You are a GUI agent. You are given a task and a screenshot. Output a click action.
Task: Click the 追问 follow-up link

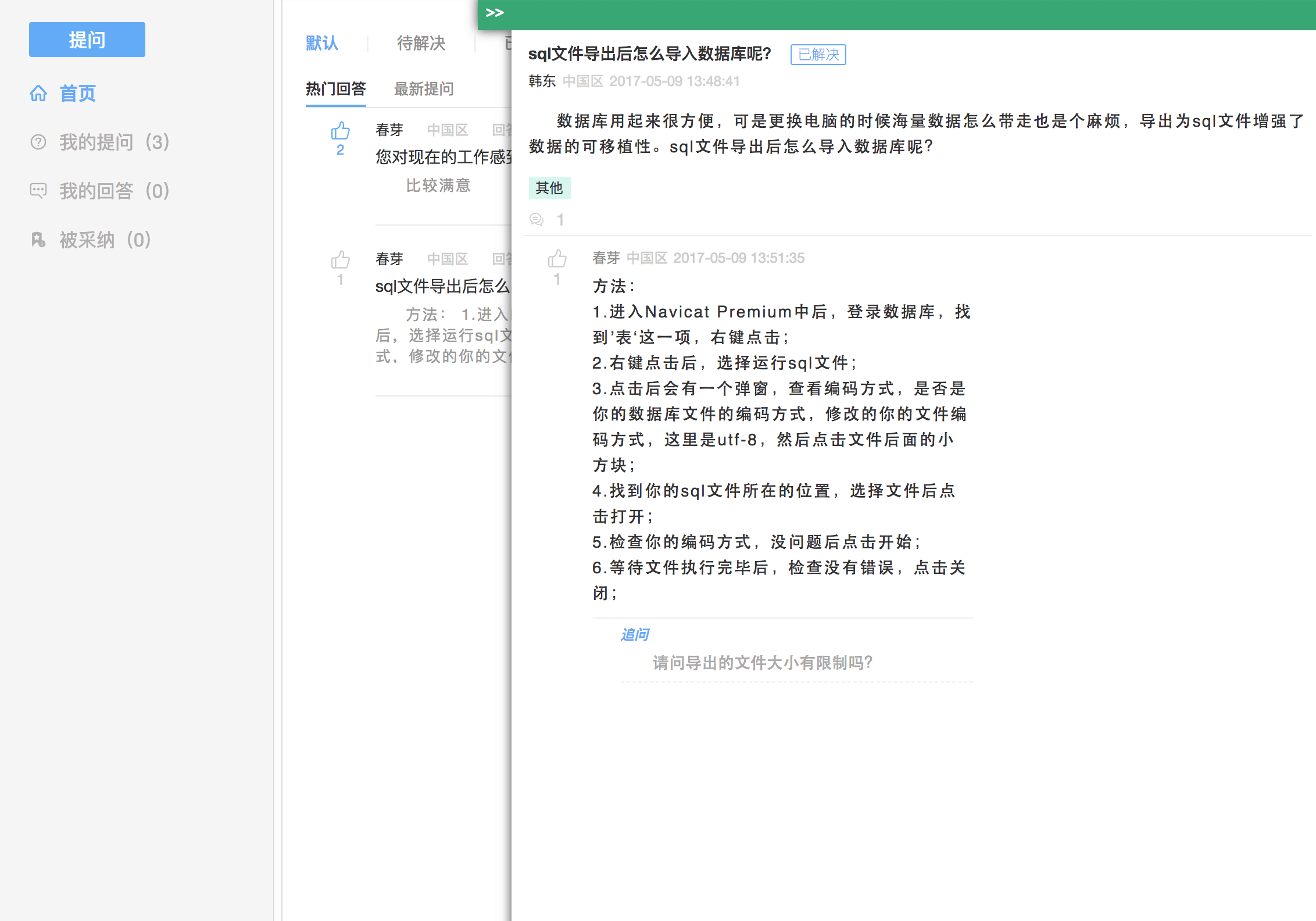click(635, 634)
